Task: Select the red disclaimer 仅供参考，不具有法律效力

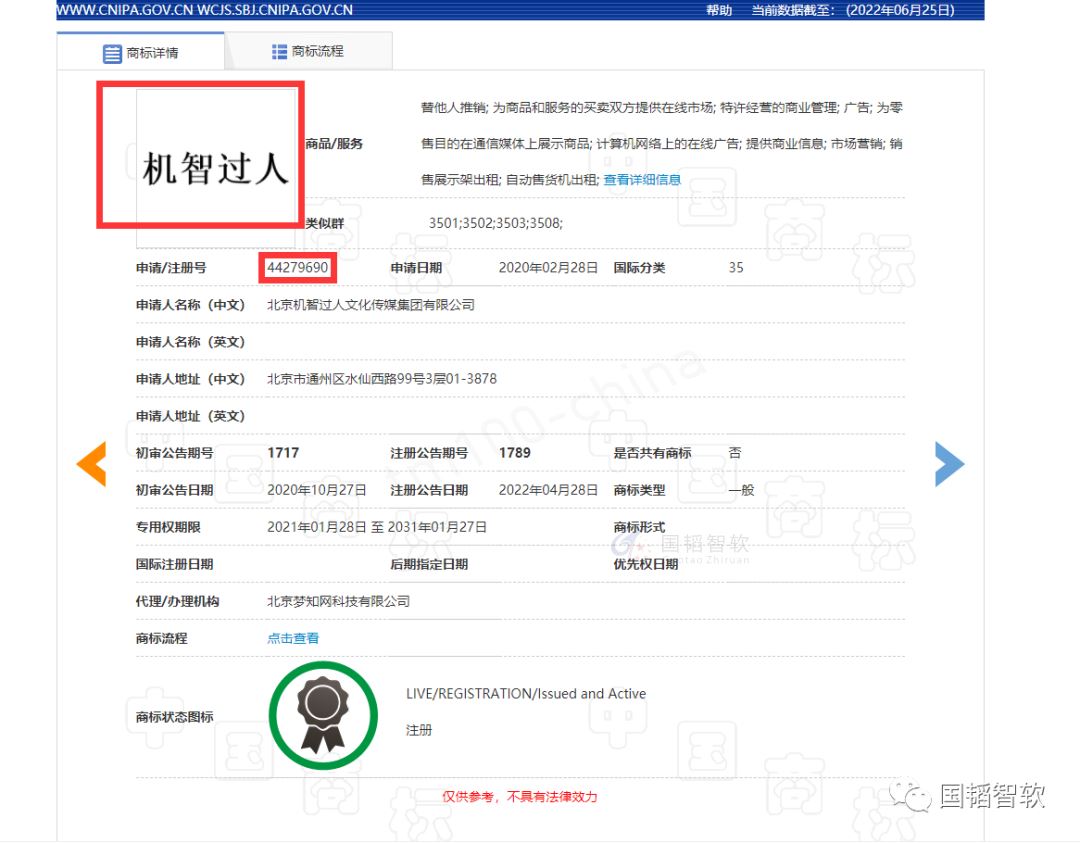Action: 519,797
